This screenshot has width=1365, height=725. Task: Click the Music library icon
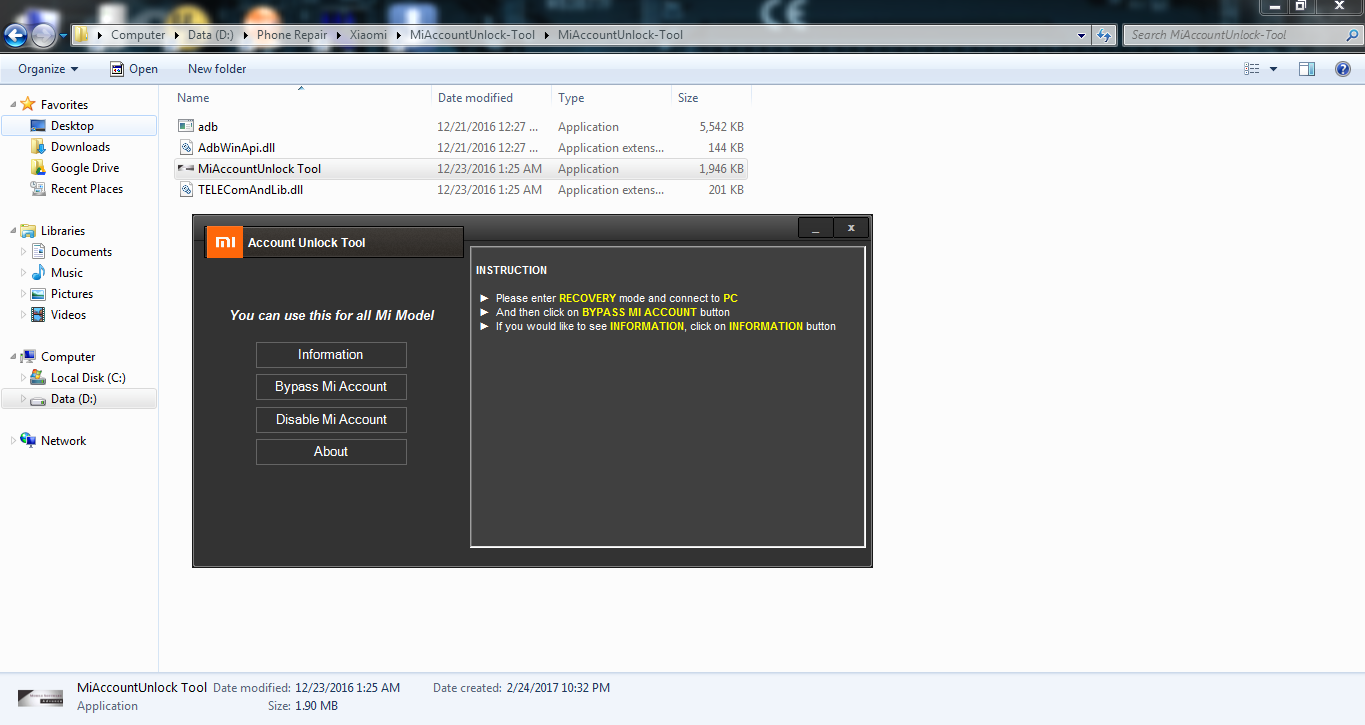coord(39,273)
